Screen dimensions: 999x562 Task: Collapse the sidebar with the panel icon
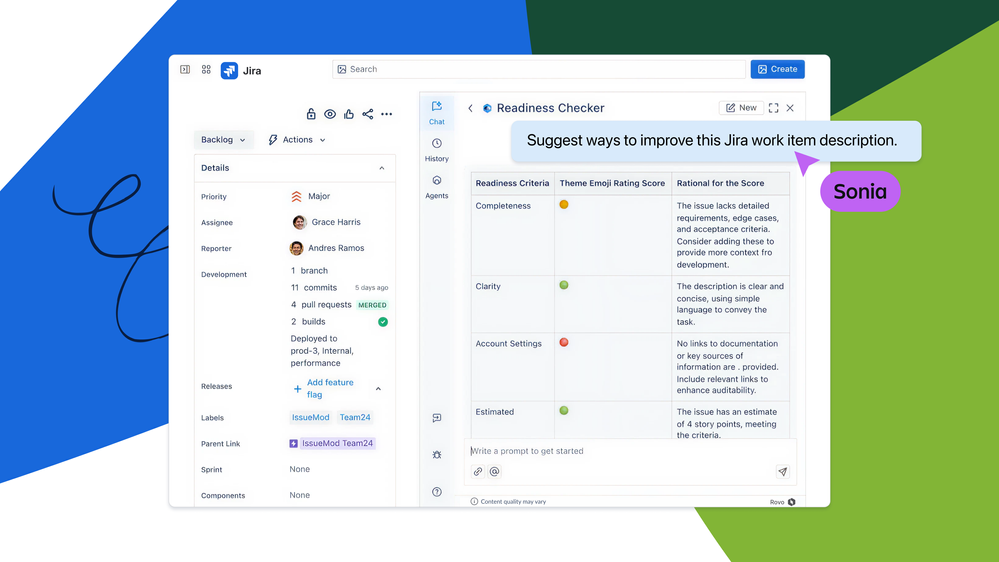pyautogui.click(x=185, y=69)
